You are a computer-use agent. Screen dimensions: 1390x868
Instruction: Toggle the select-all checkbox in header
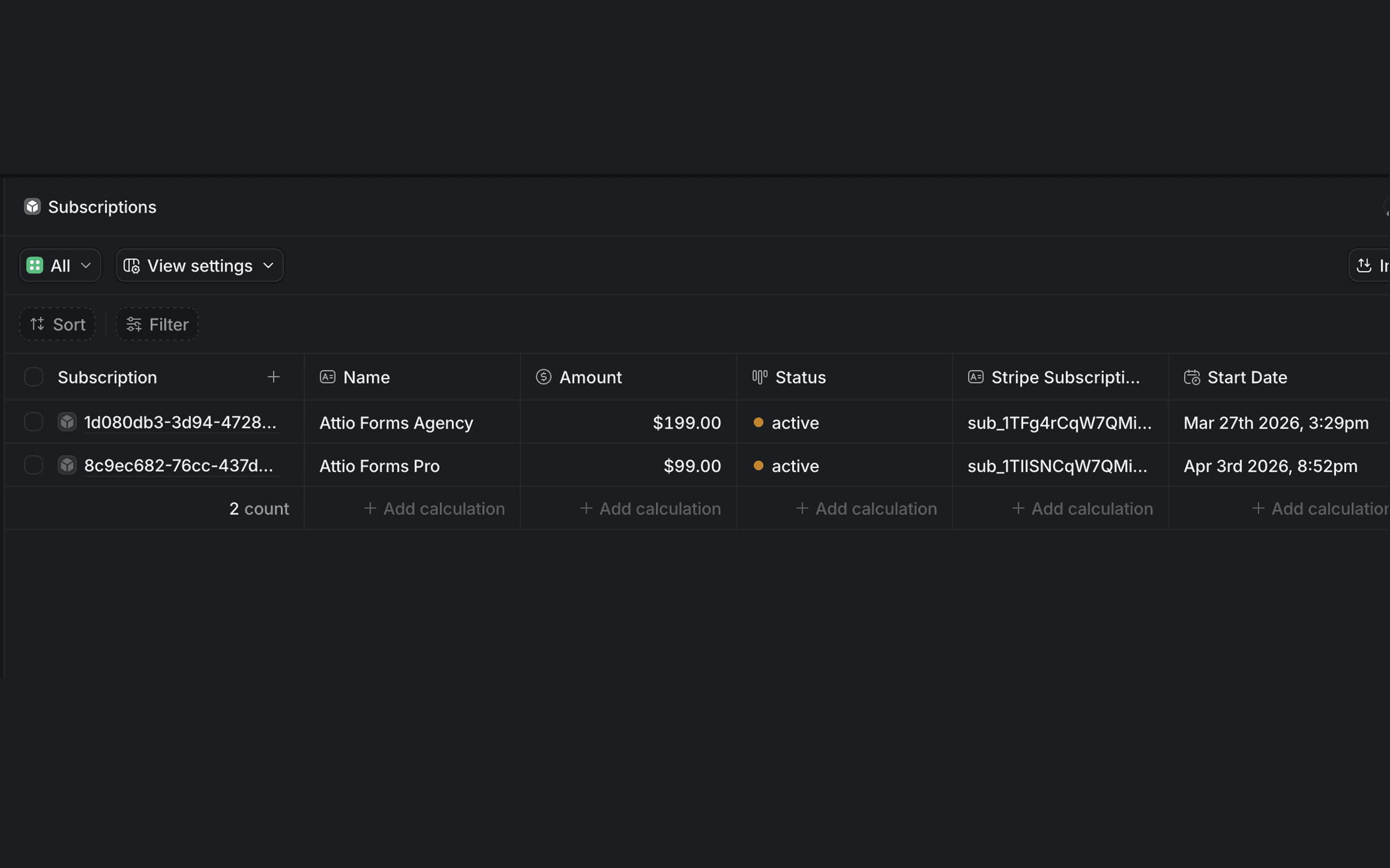(x=33, y=377)
